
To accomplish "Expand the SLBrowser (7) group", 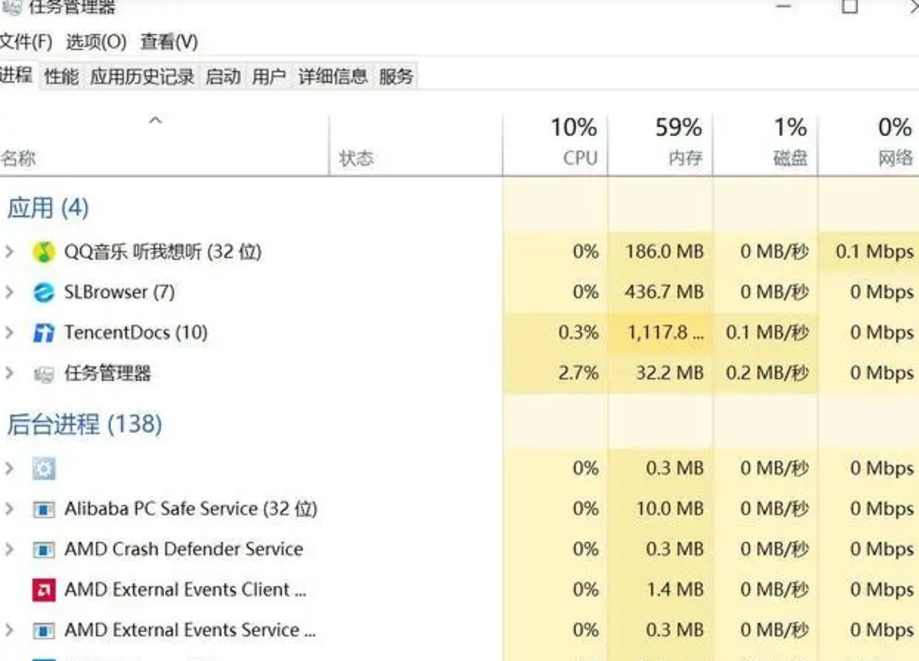I will click(x=9, y=292).
